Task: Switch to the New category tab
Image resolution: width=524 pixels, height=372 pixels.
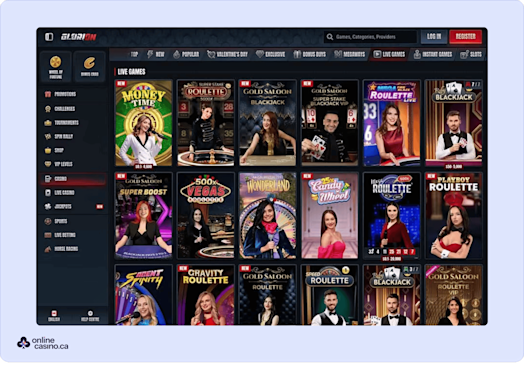Action: tap(156, 54)
